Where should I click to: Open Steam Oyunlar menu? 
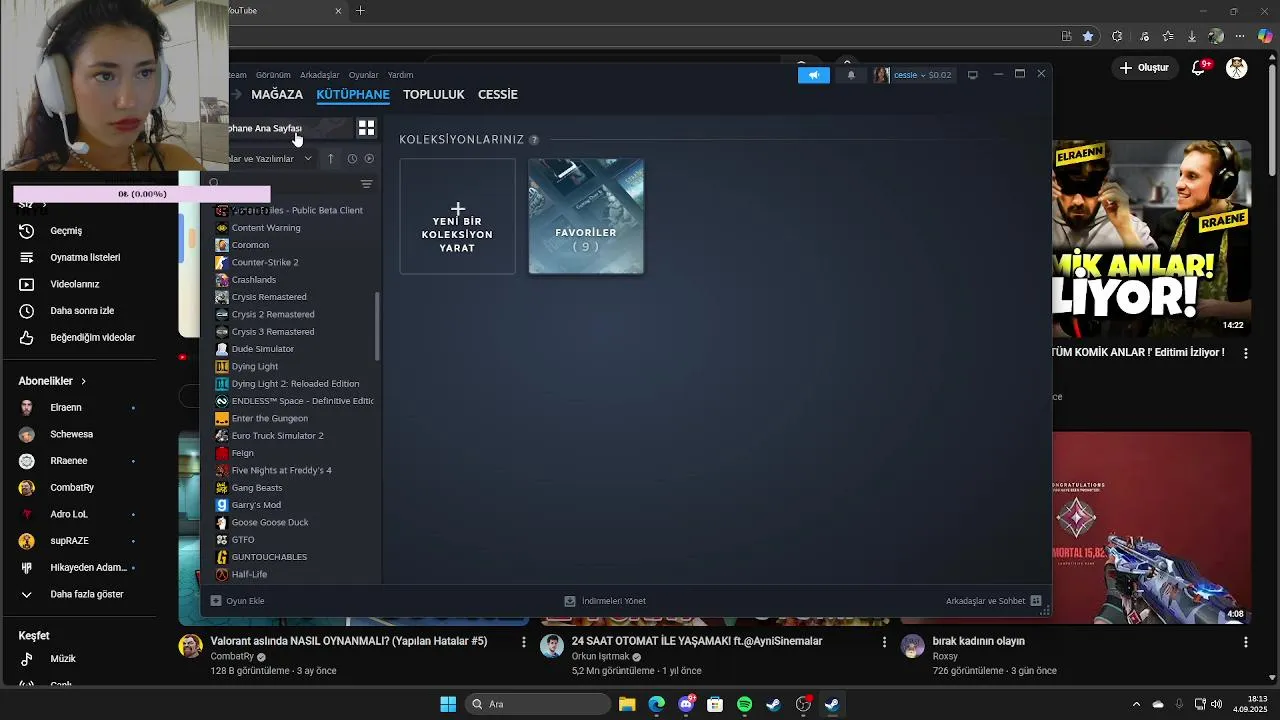(x=363, y=75)
